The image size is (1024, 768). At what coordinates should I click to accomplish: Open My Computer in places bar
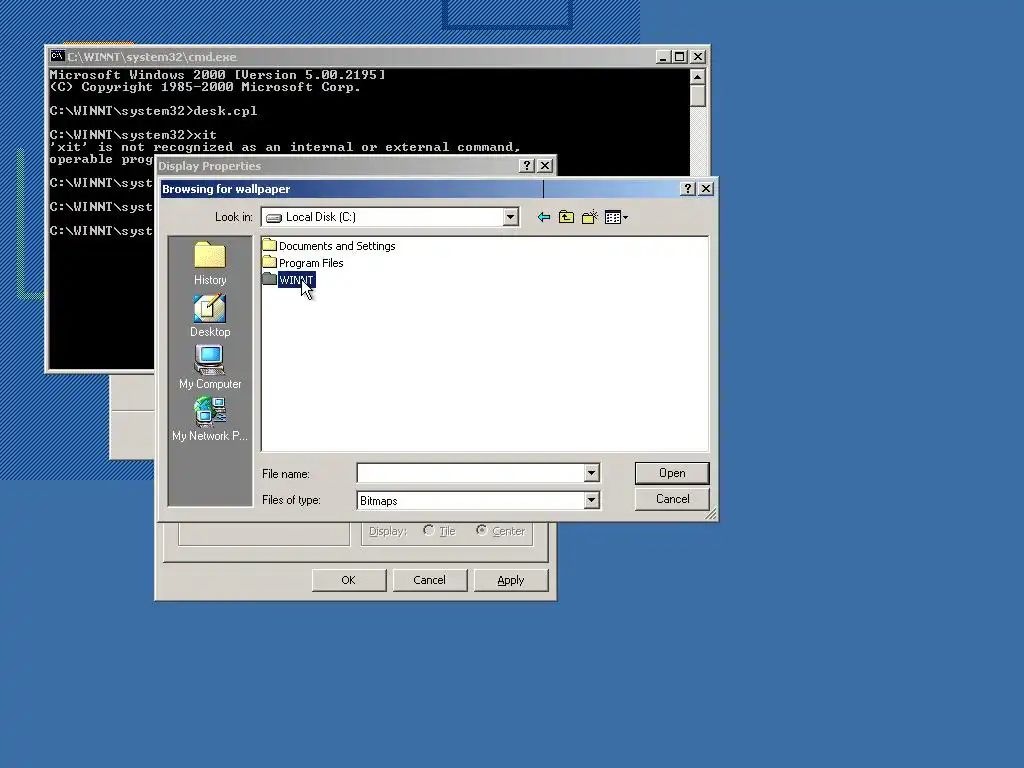(x=210, y=368)
